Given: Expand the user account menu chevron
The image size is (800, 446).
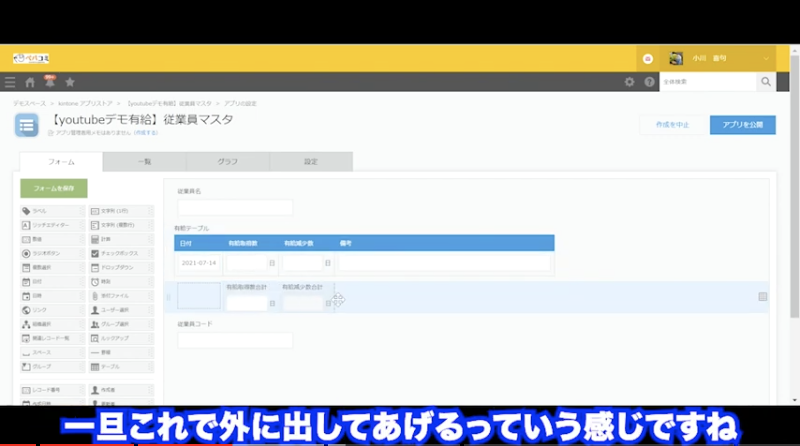Looking at the screenshot, I should coord(766,58).
